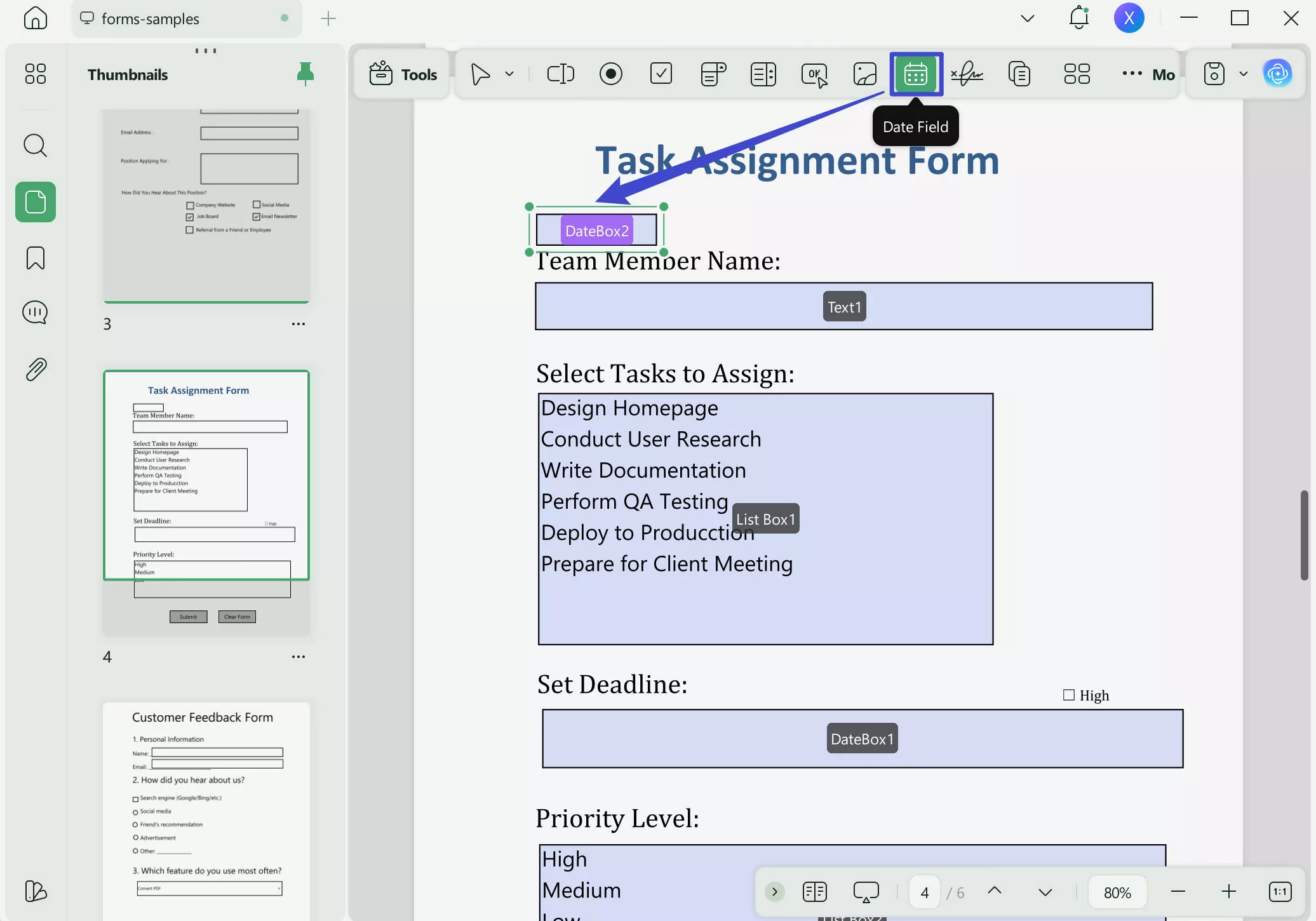Screen dimensions: 1316x921
Task: Select the Checkbox form tool
Action: pyautogui.click(x=661, y=74)
